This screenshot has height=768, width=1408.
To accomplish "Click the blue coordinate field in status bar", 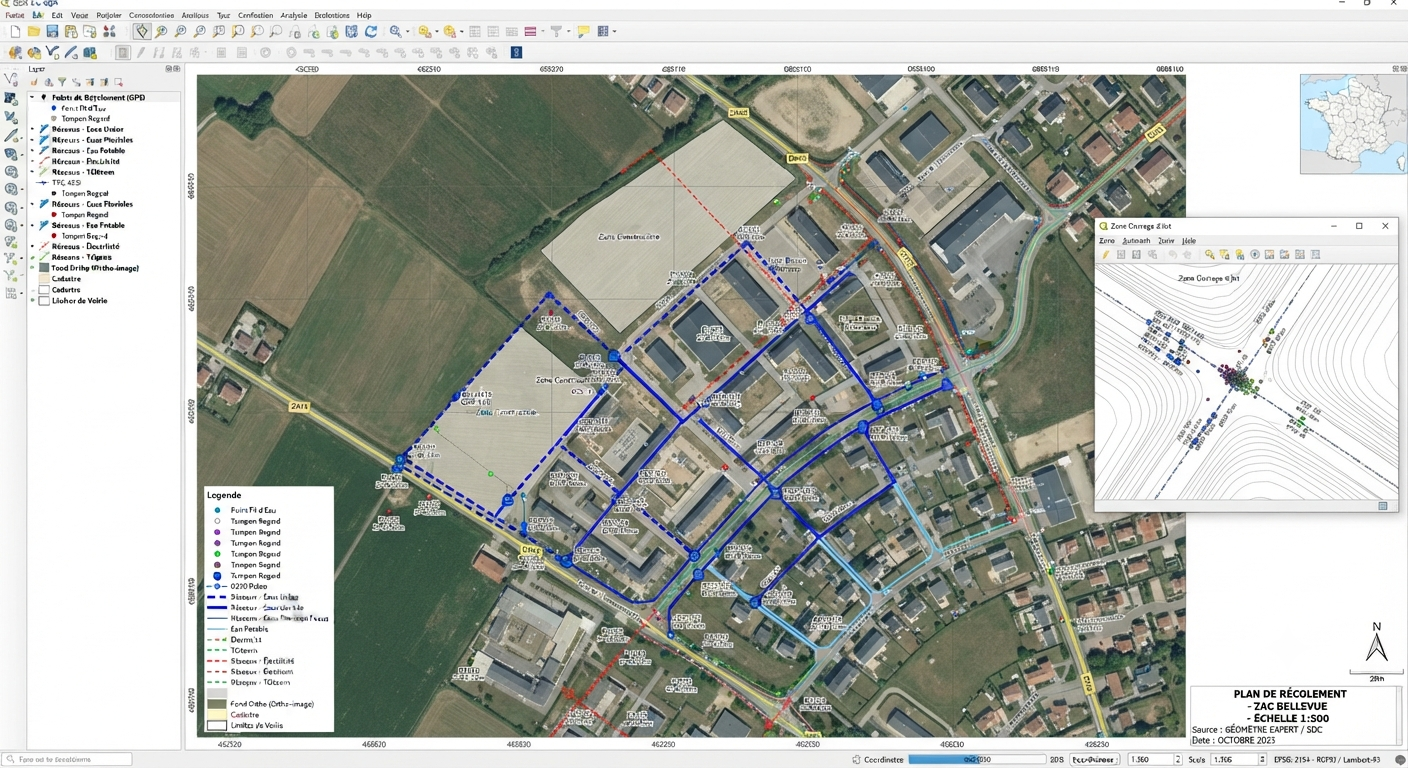I will 976,760.
